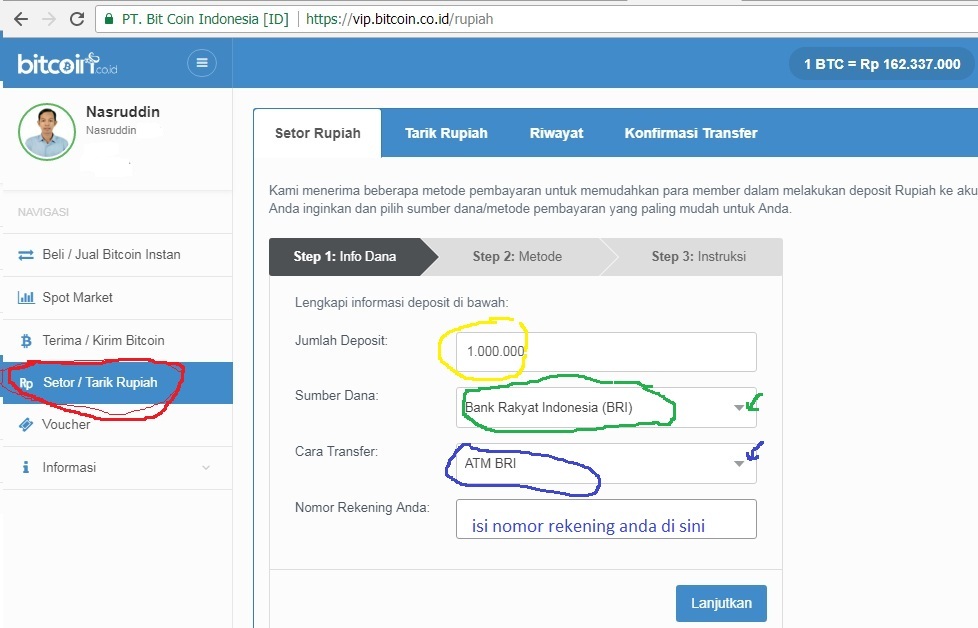Toggle the sidebar hamburger menu button
978x628 pixels.
coord(202,63)
